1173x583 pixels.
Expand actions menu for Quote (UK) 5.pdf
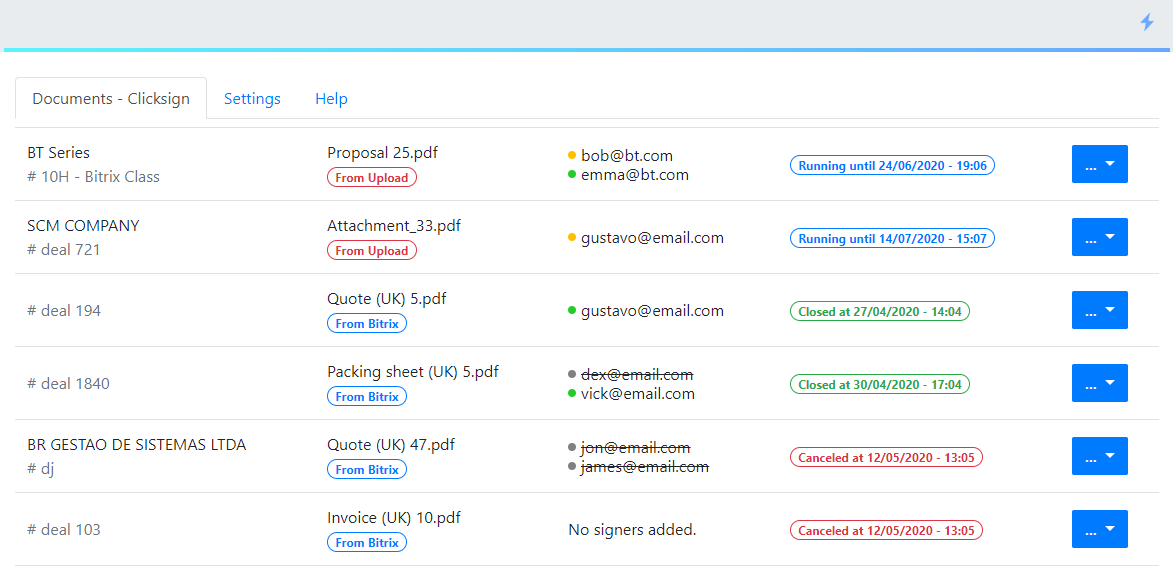(1099, 310)
